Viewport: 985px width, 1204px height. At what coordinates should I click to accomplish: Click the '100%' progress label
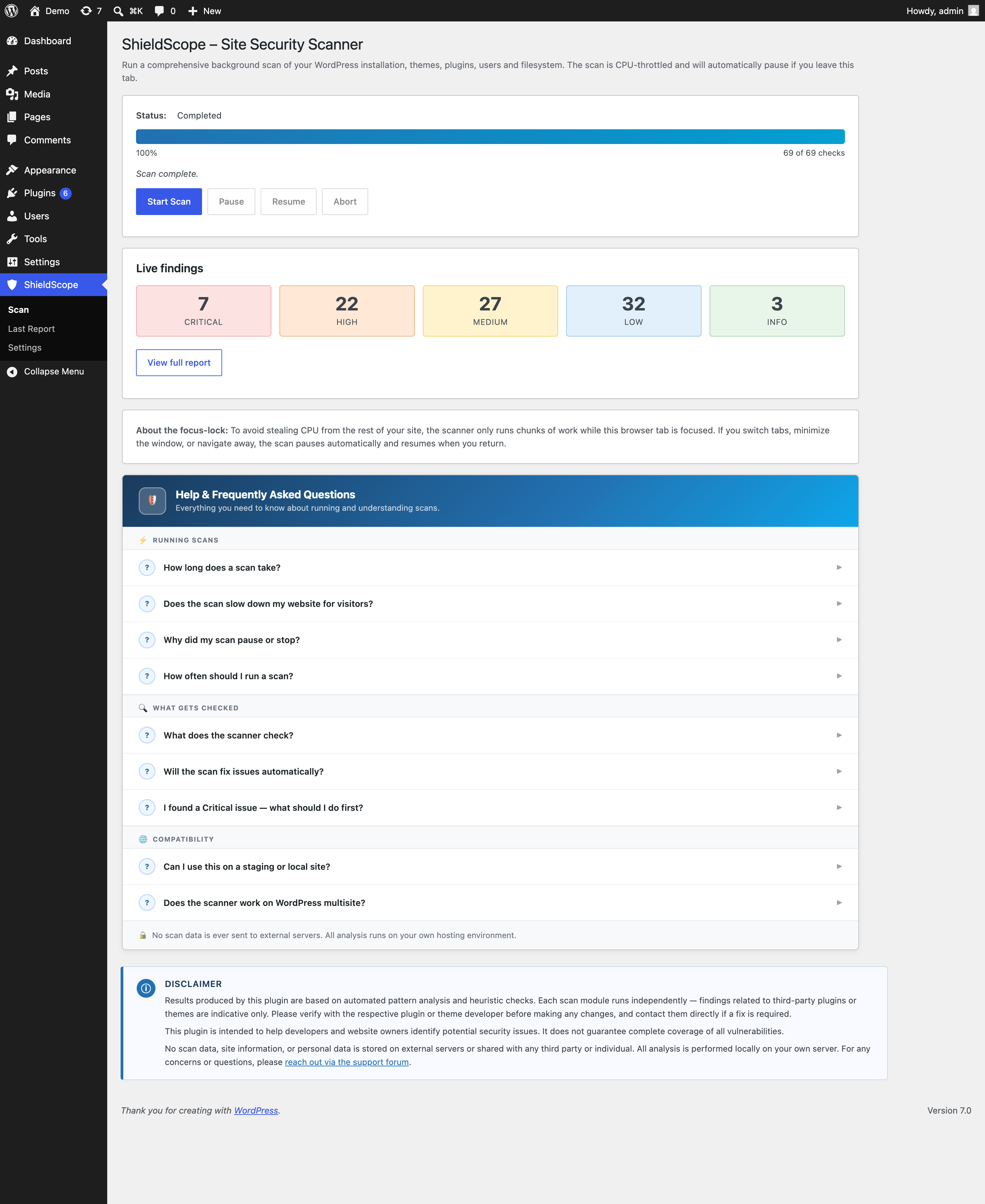click(x=146, y=153)
